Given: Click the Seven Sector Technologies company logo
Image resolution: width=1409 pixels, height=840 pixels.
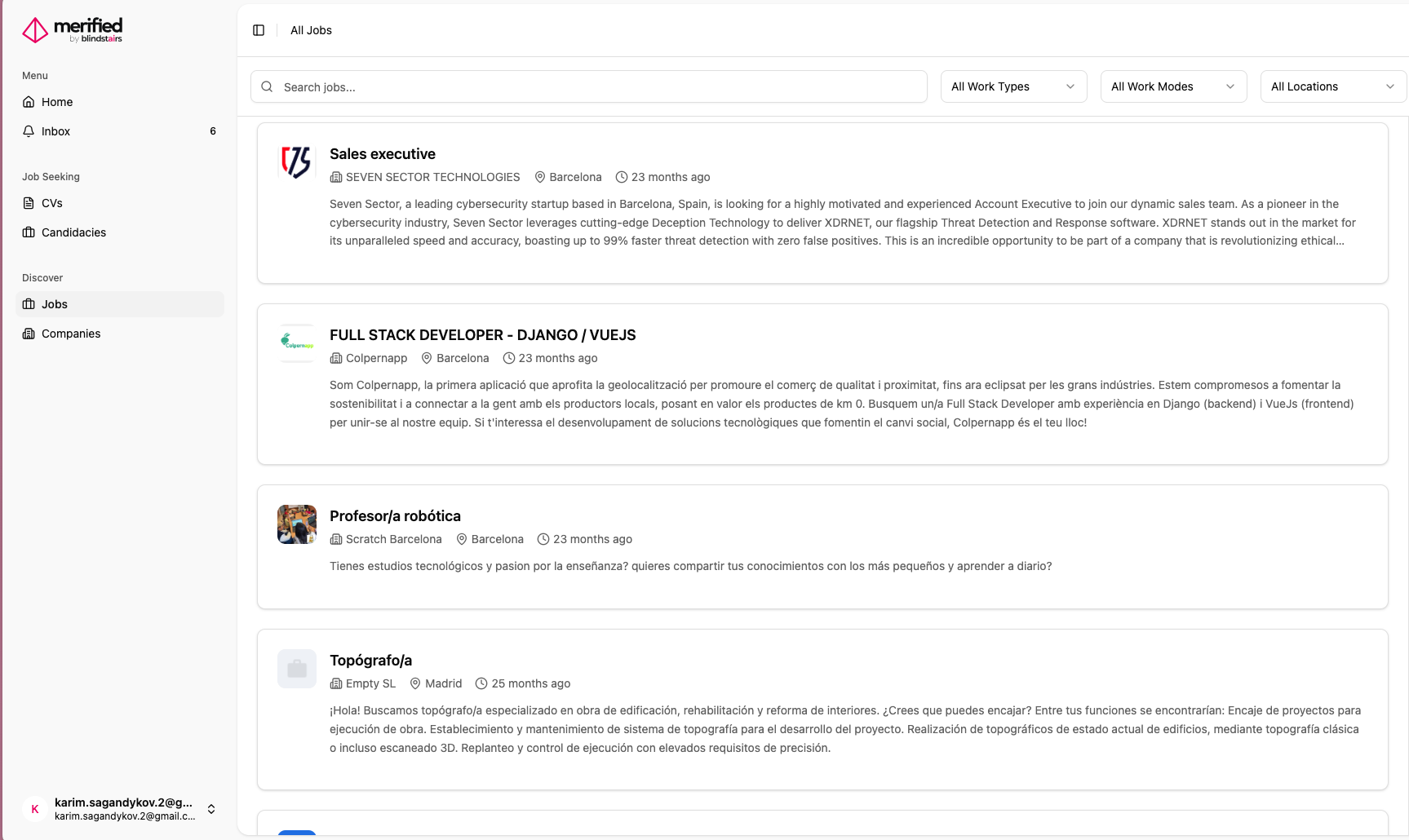Looking at the screenshot, I should pyautogui.click(x=296, y=161).
